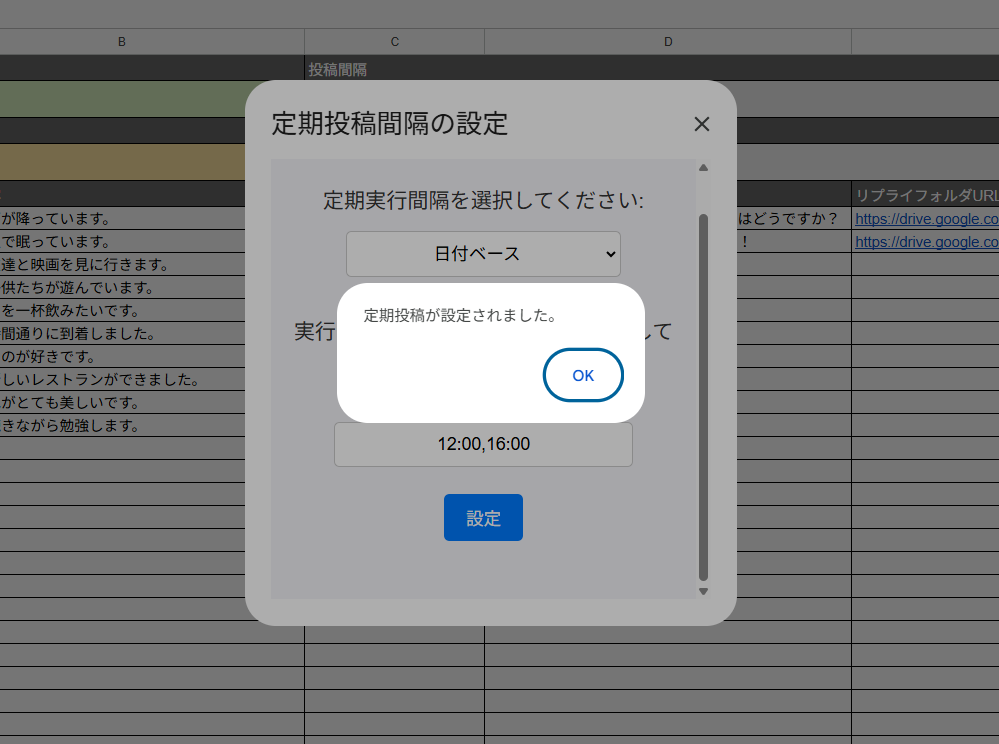Image resolution: width=999 pixels, height=744 pixels.
Task: Click OK in the confirmation alert
Action: click(583, 375)
